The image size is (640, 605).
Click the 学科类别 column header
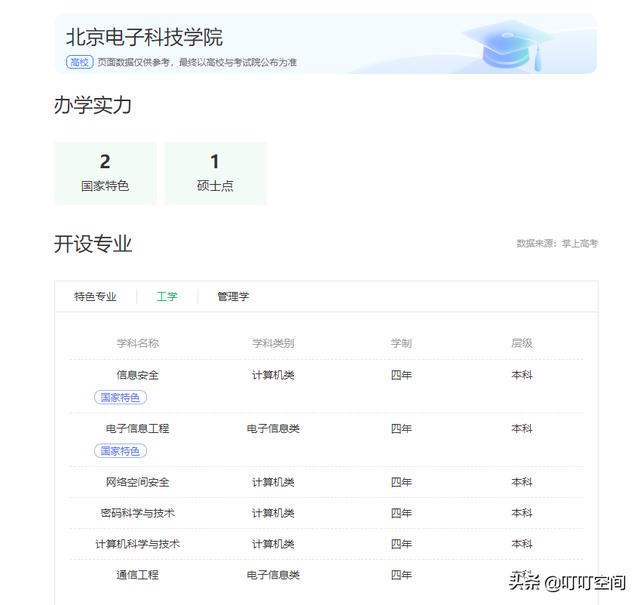click(x=273, y=343)
